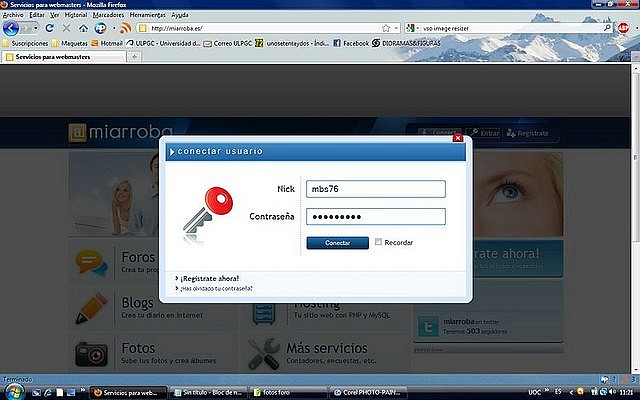Open the URL bar history dropdown arrow
The image size is (640, 400).
pyautogui.click(x=396, y=28)
